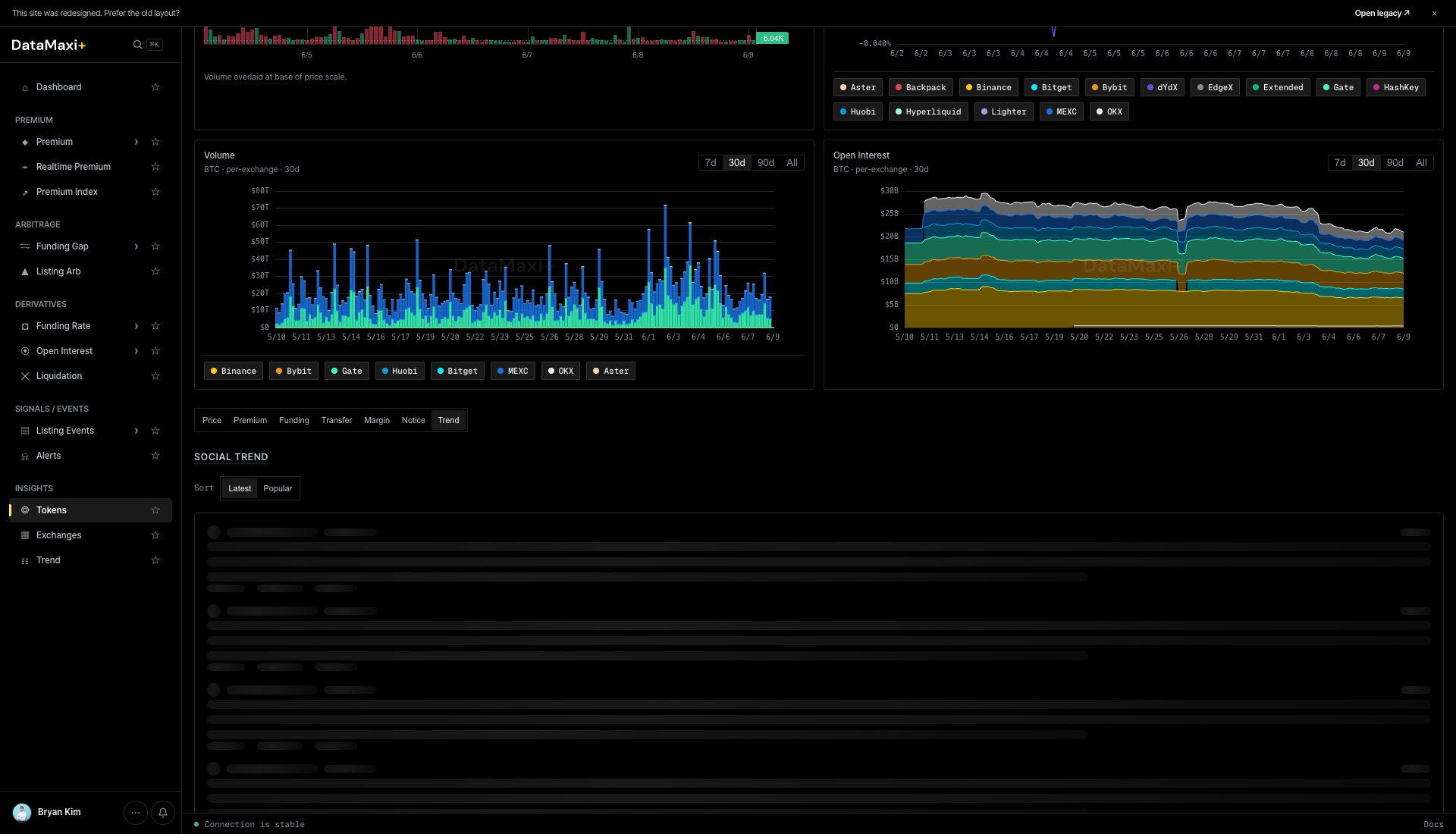Viewport: 1456px width, 834px height.
Task: Open the Docs link in footer
Action: tap(1433, 824)
